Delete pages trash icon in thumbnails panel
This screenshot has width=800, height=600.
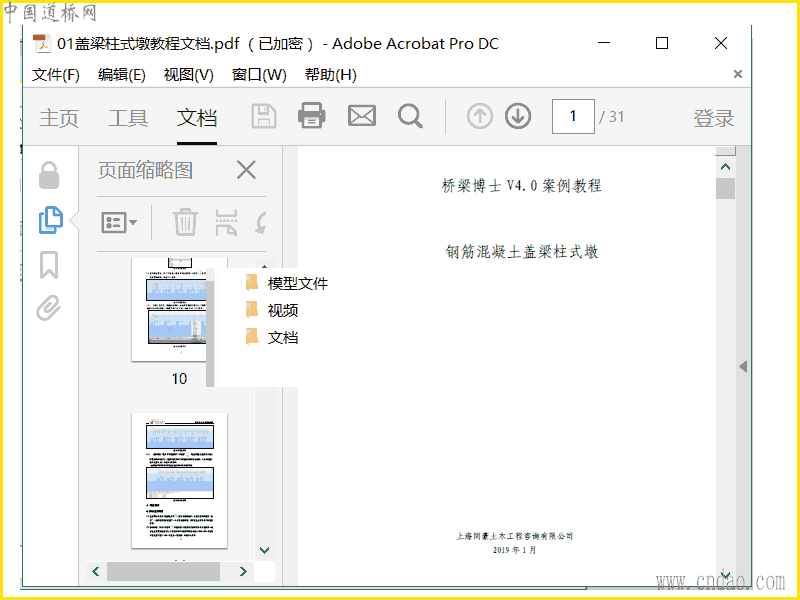(x=185, y=222)
